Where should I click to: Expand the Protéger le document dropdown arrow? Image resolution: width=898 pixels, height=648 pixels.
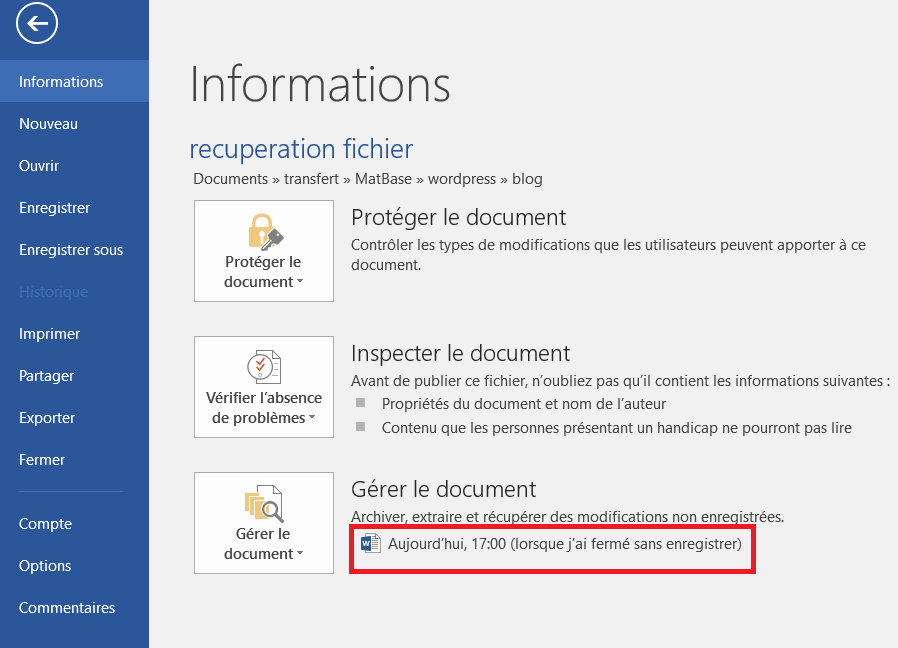pos(300,281)
